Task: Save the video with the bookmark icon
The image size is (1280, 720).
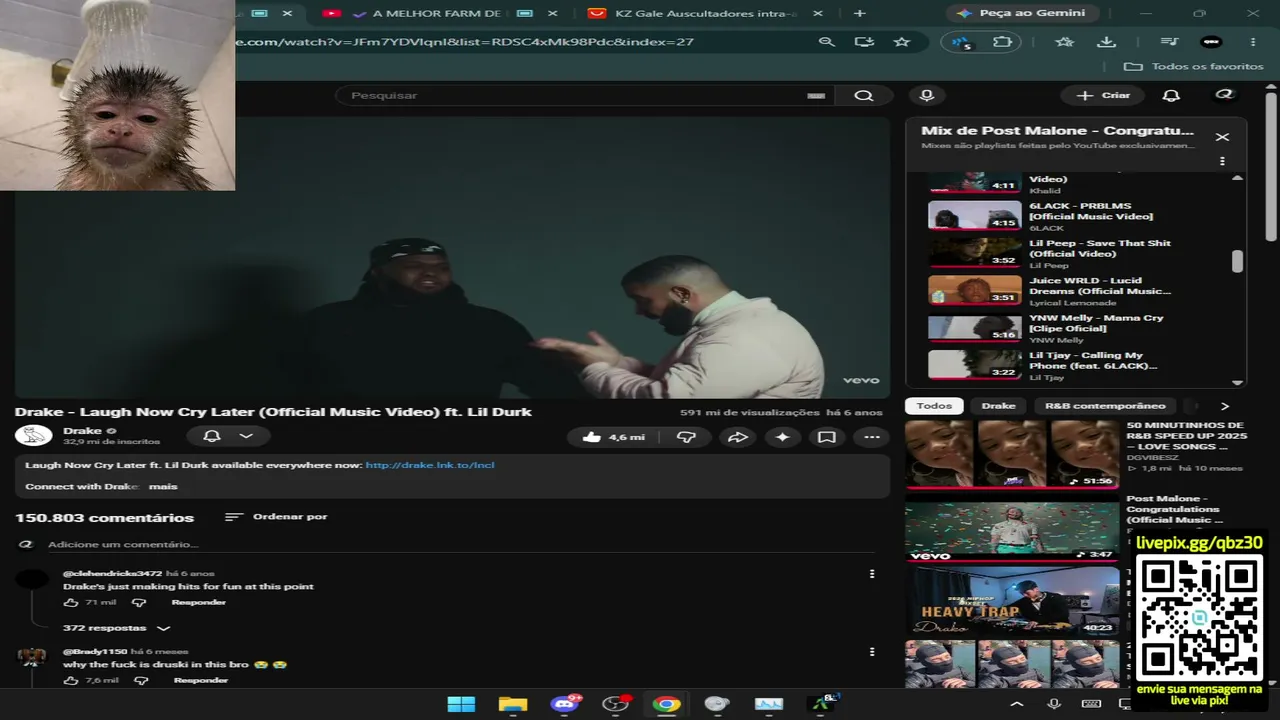Action: pyautogui.click(x=827, y=437)
